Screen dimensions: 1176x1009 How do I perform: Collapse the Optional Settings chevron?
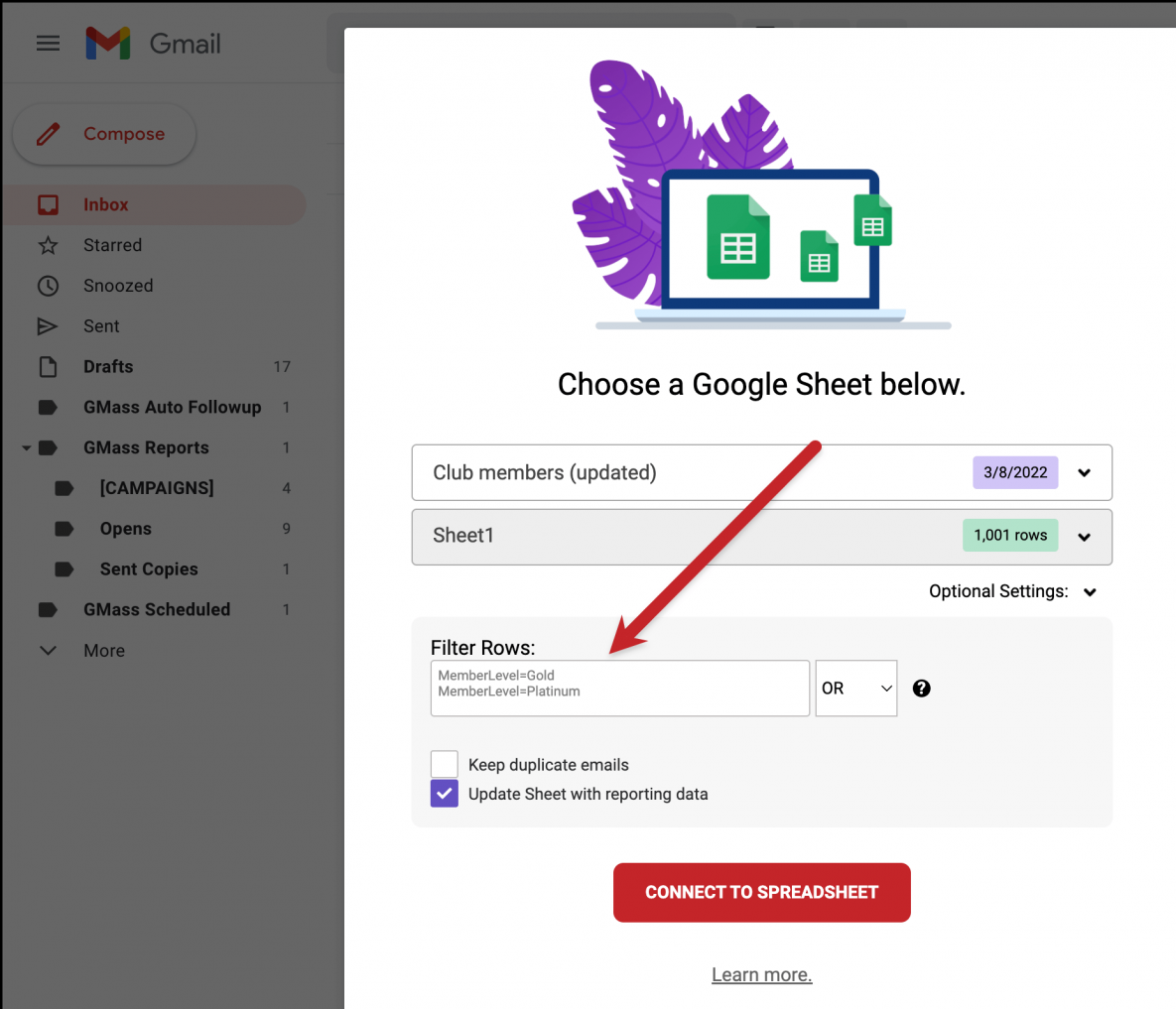click(x=1090, y=592)
